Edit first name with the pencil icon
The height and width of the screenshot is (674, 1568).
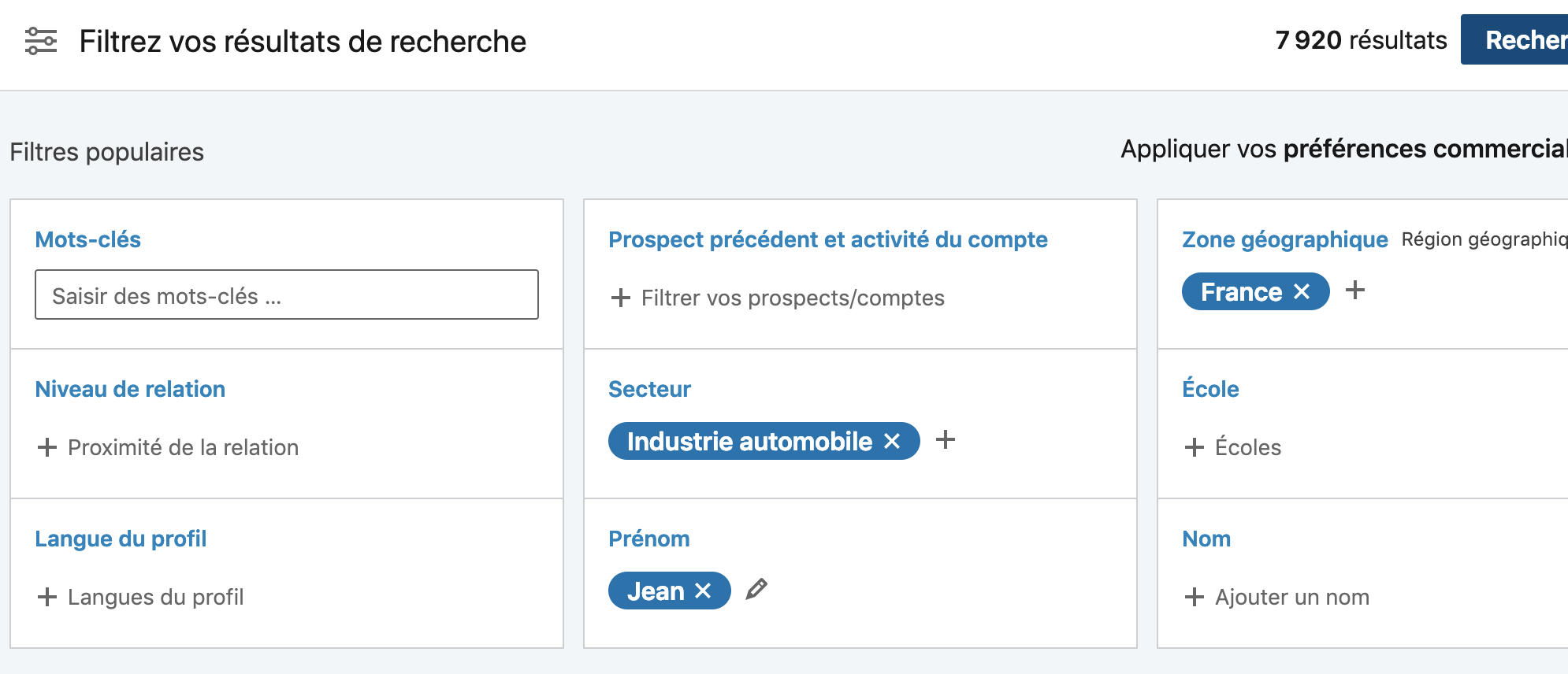[756, 589]
